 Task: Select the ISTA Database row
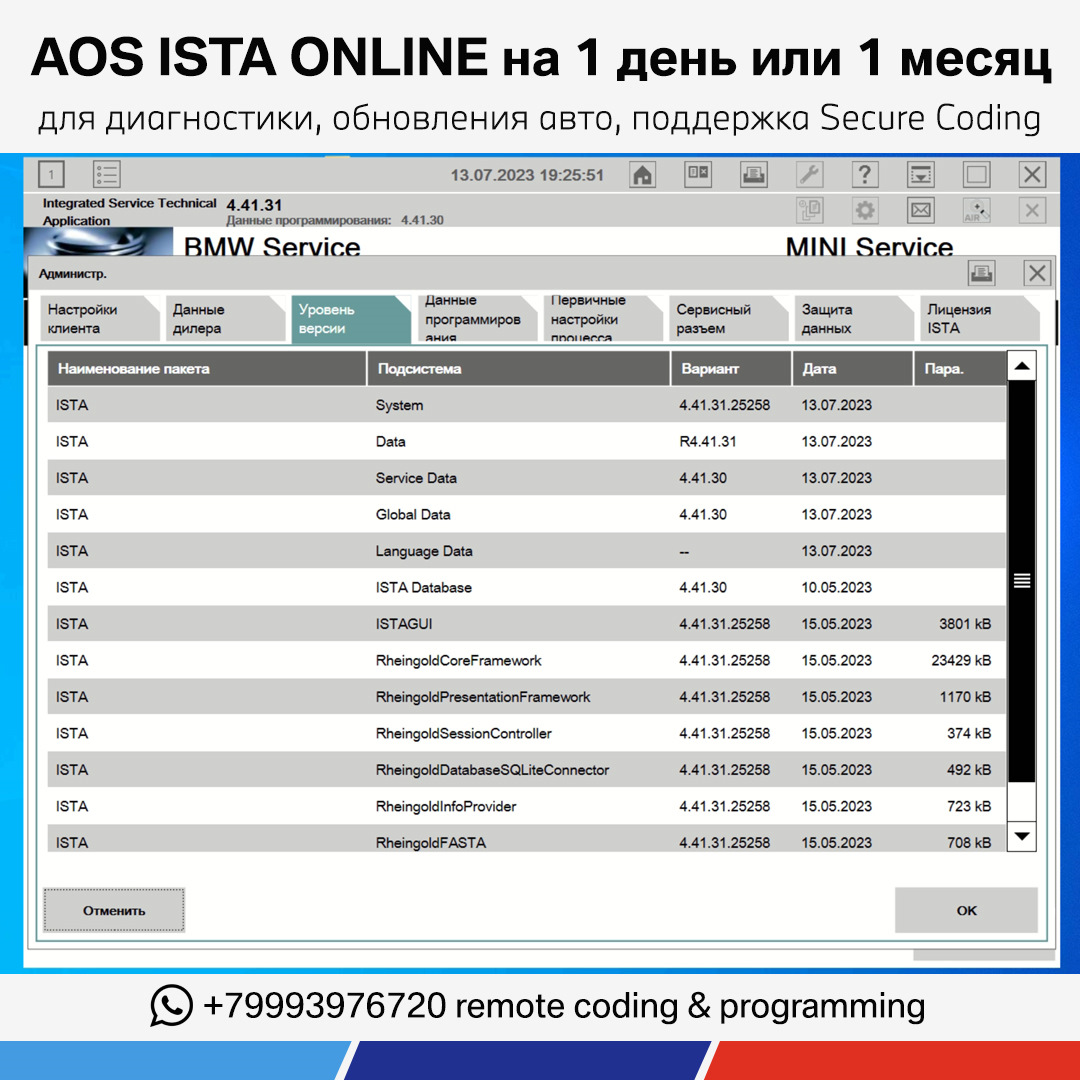526,588
